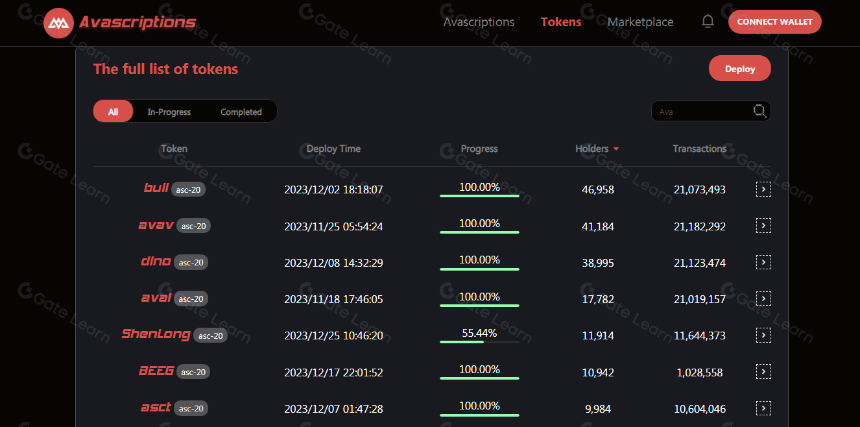This screenshot has height=427, width=860.
Task: Click asc-20 badge next to avav
Action: pos(194,226)
